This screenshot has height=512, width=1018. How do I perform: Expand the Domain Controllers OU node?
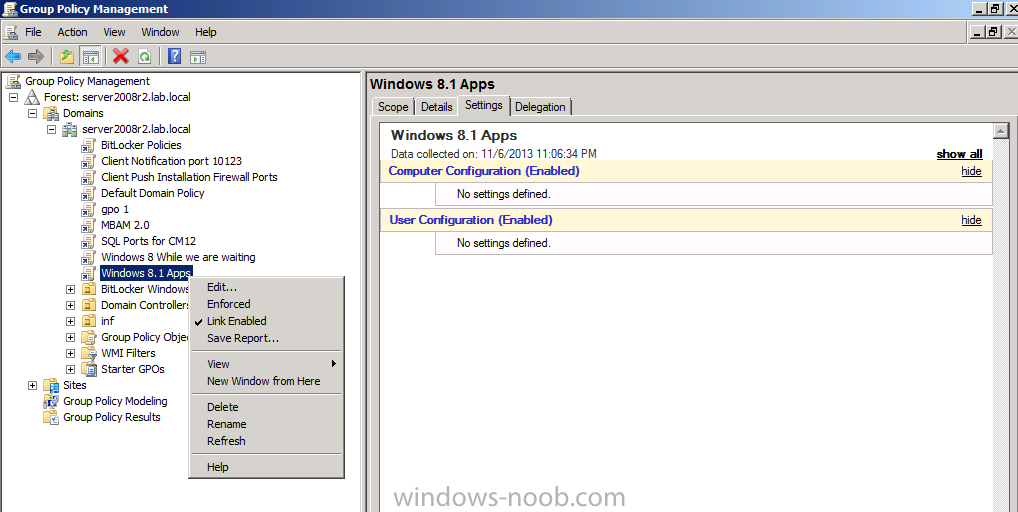click(x=71, y=305)
